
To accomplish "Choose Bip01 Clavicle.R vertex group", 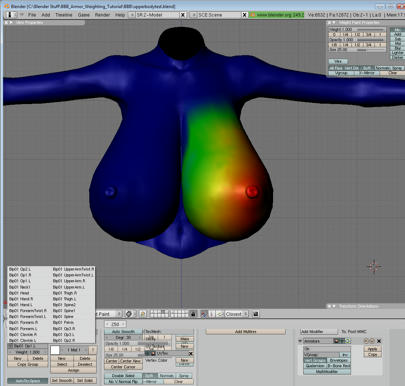I will (x=23, y=334).
